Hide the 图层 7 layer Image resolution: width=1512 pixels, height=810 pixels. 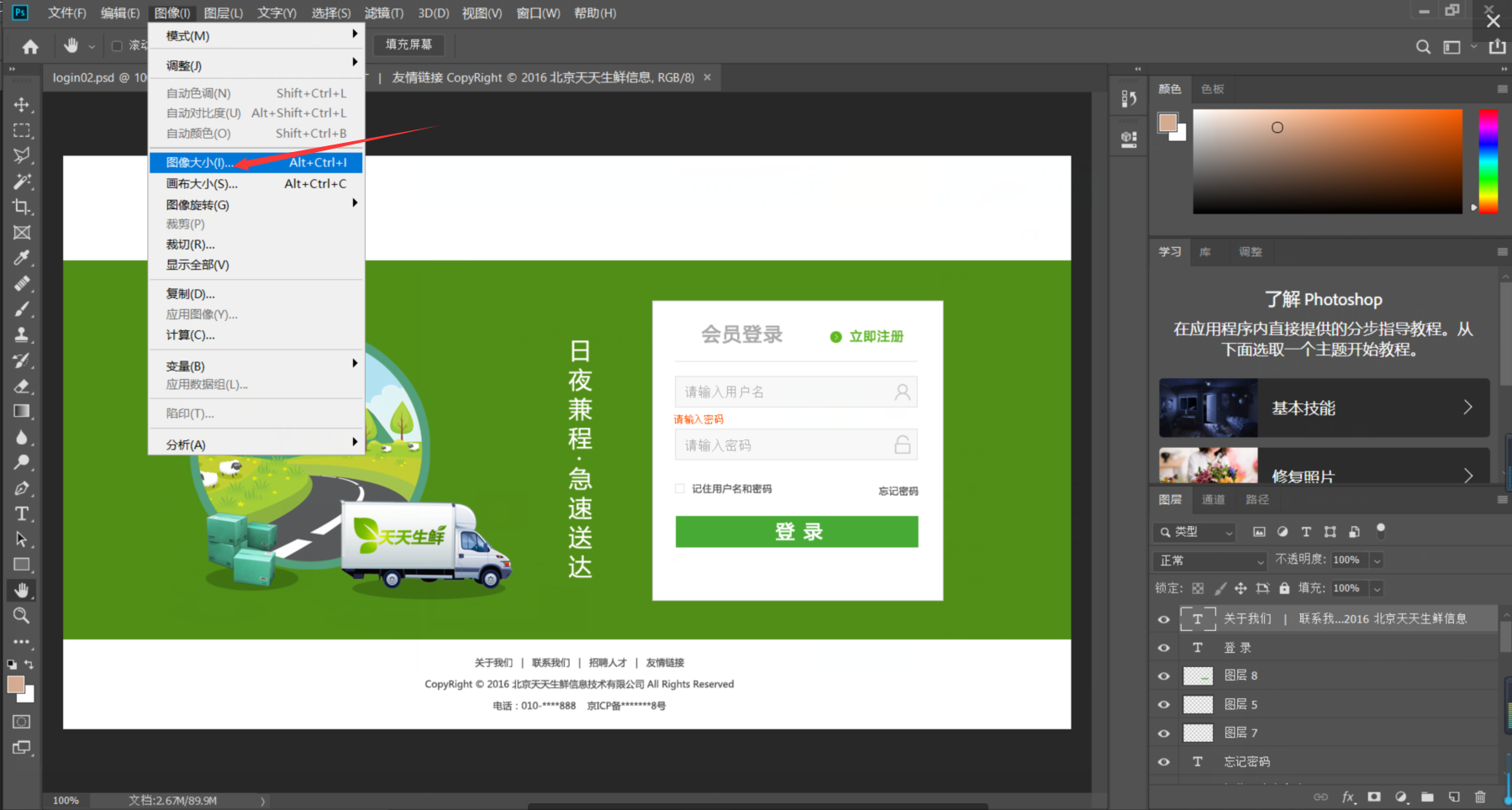click(x=1164, y=734)
